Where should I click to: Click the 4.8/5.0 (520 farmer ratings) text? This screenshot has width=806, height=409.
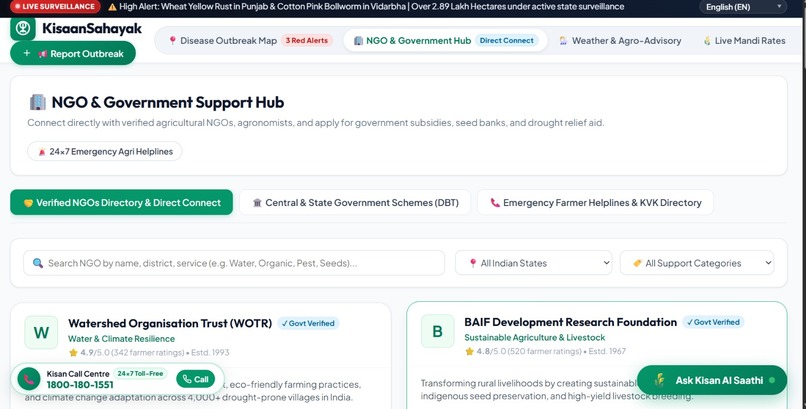click(529, 351)
